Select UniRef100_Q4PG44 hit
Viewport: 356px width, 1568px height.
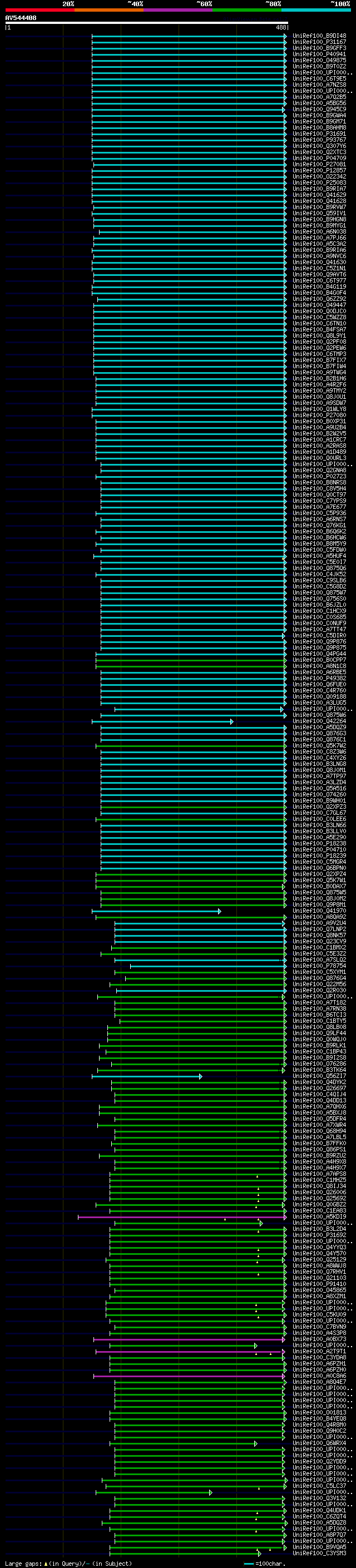click(x=319, y=654)
